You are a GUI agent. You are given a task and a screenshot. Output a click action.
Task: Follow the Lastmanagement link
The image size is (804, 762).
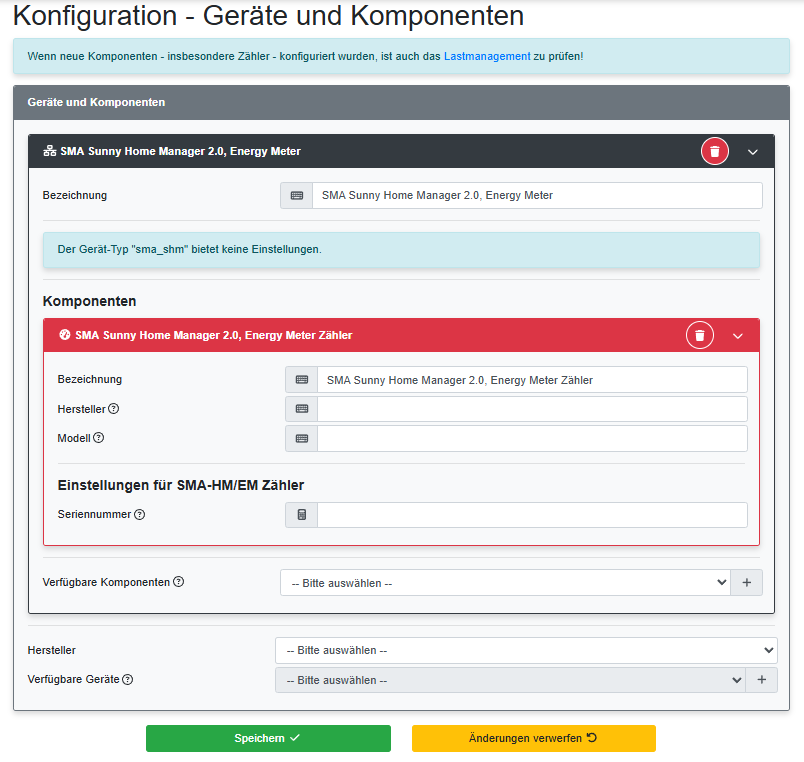[487, 56]
